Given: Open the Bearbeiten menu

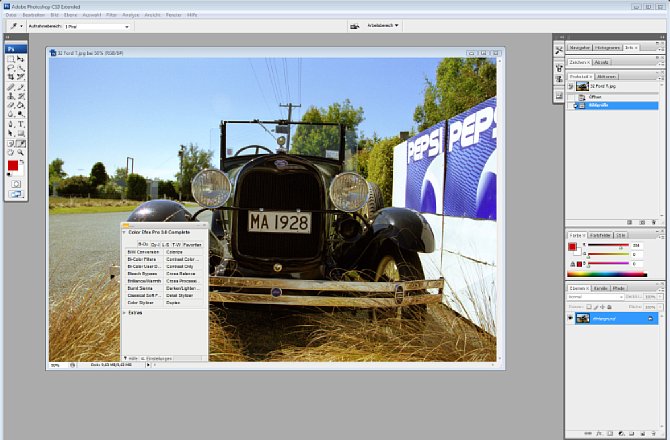Looking at the screenshot, I should point(34,15).
